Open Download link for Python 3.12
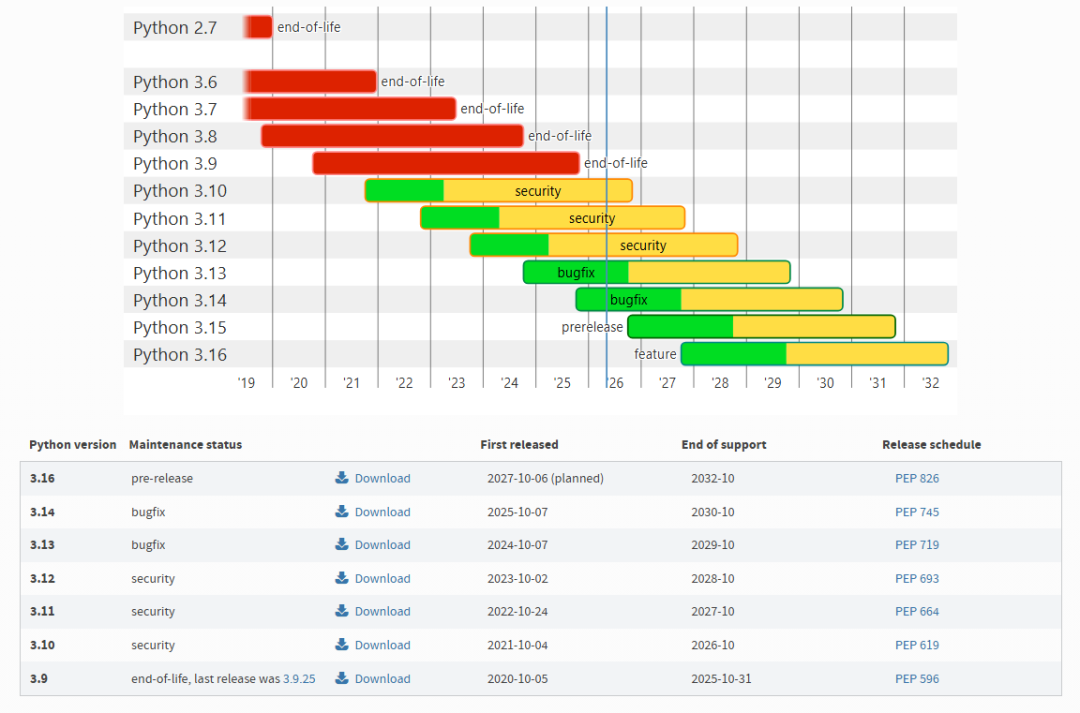Screen dimensions: 1080x713 [382, 579]
